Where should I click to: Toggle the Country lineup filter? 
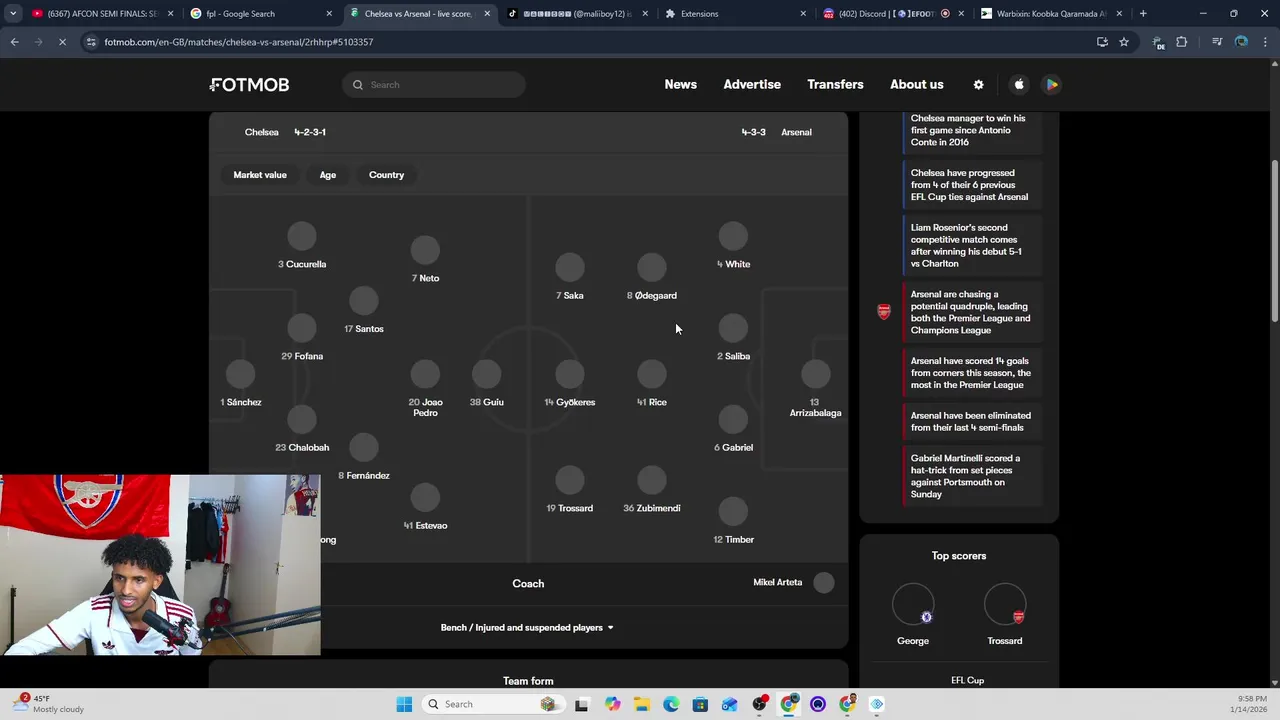386,175
